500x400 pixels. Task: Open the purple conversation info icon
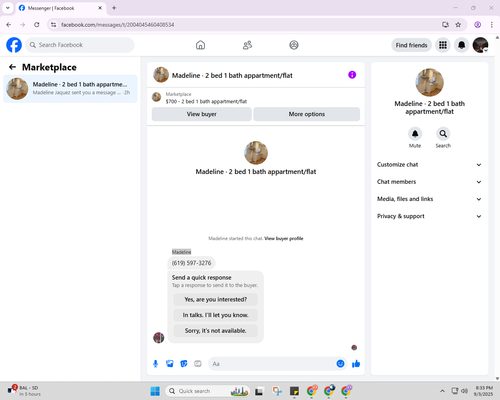[352, 75]
